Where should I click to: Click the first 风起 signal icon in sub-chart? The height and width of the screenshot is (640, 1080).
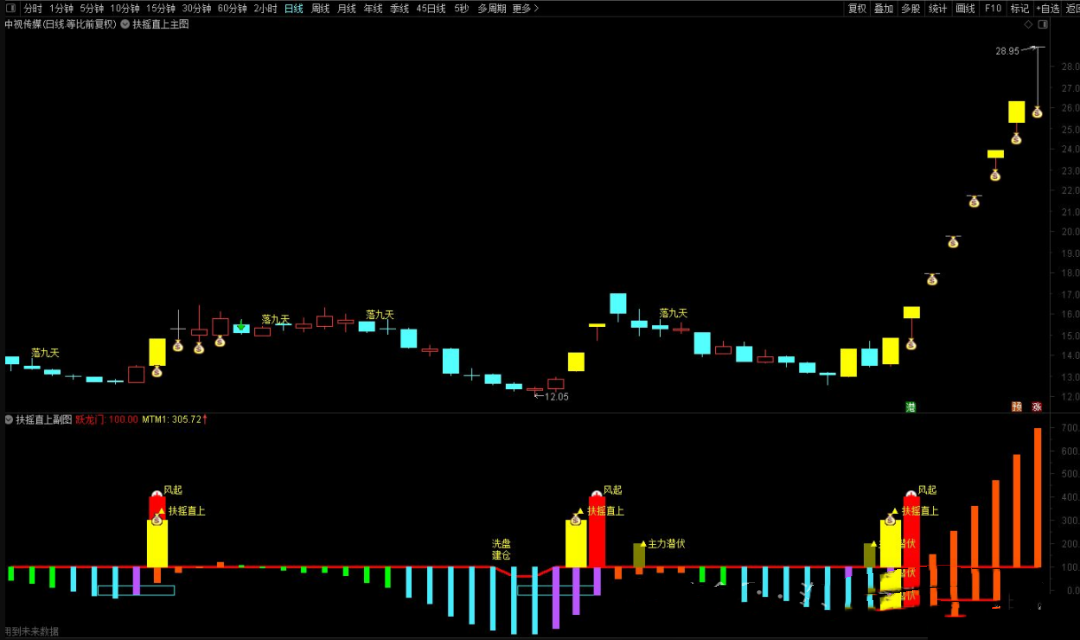click(x=157, y=495)
